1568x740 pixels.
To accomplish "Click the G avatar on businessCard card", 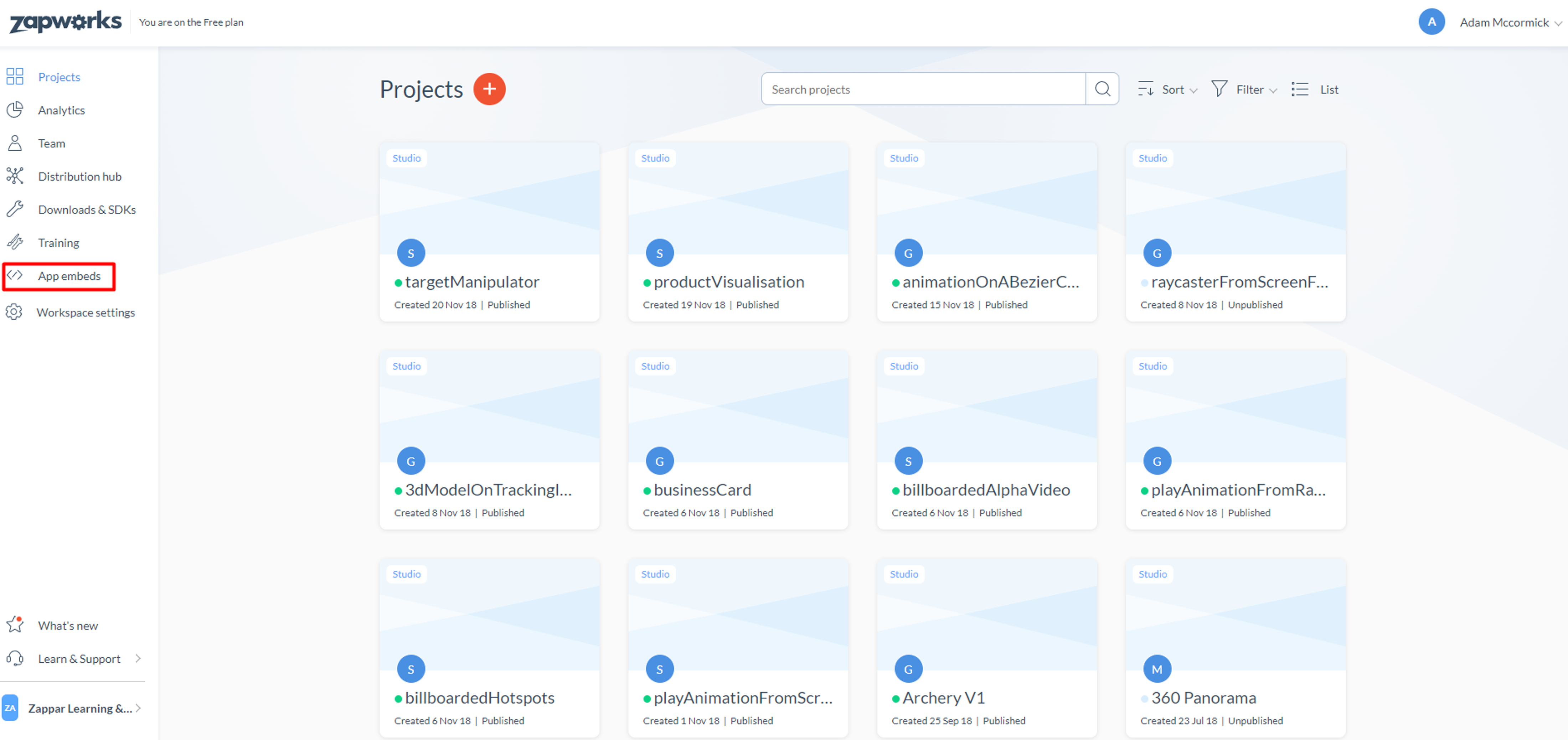I will pos(659,461).
